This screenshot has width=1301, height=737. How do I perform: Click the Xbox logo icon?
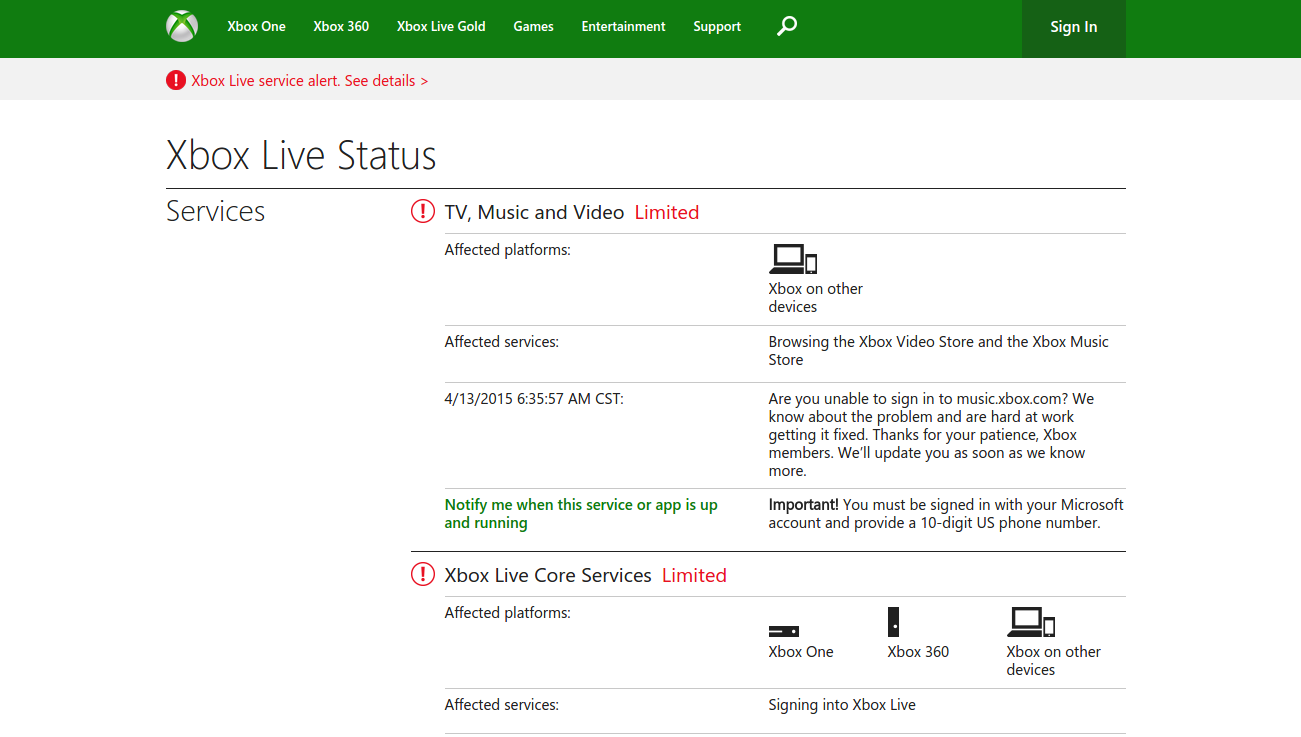pos(182,26)
